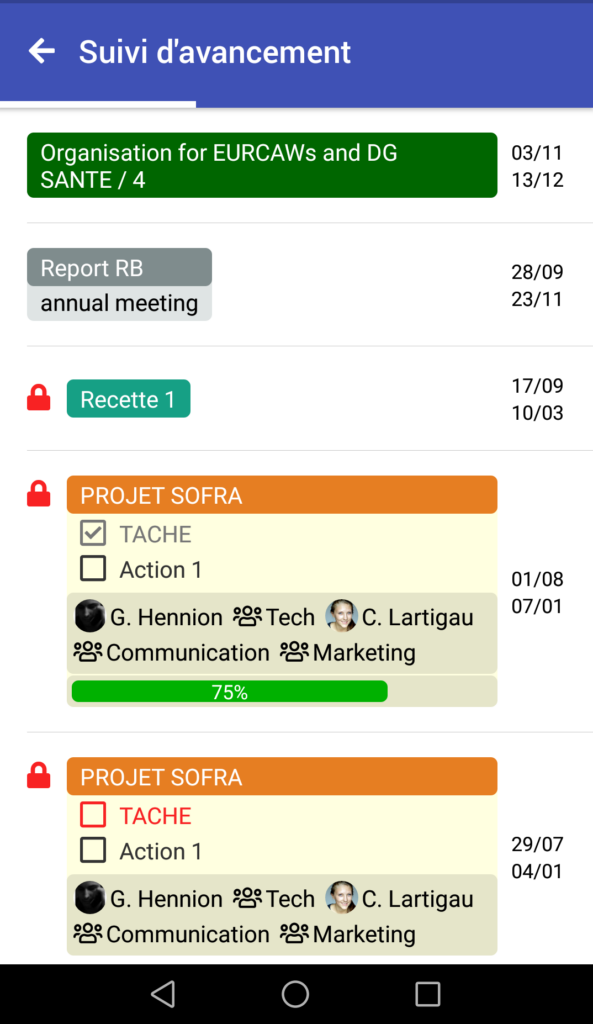This screenshot has width=593, height=1024.
Task: Open the Report RB annual meeting item
Action: point(120,285)
